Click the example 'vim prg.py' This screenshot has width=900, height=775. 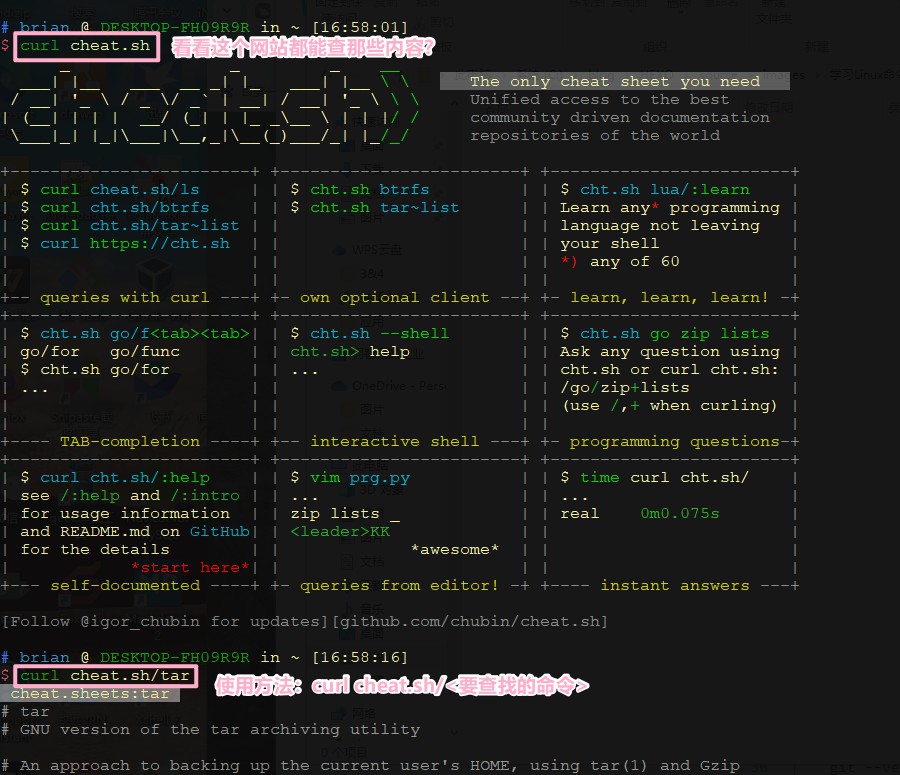tap(360, 478)
